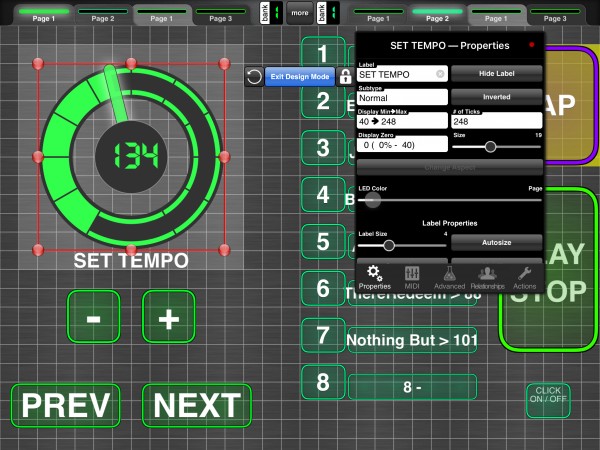Click the right bank indicator
This screenshot has width=600, height=450.
click(x=328, y=13)
